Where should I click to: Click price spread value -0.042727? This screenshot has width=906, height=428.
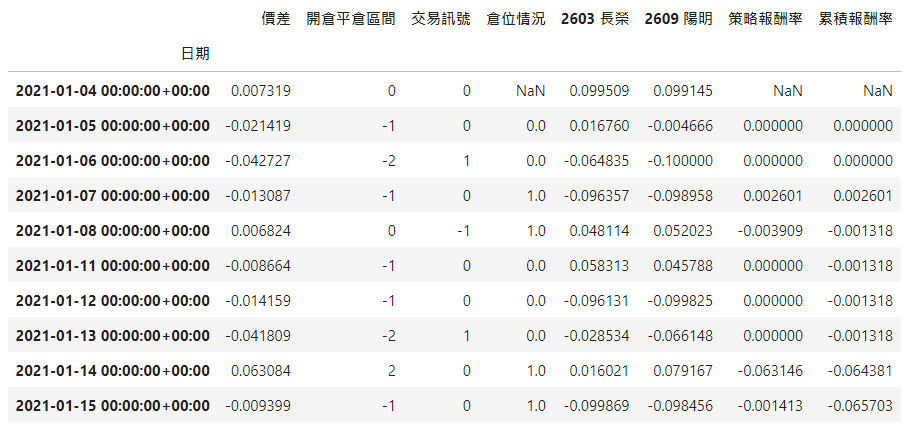[x=258, y=161]
